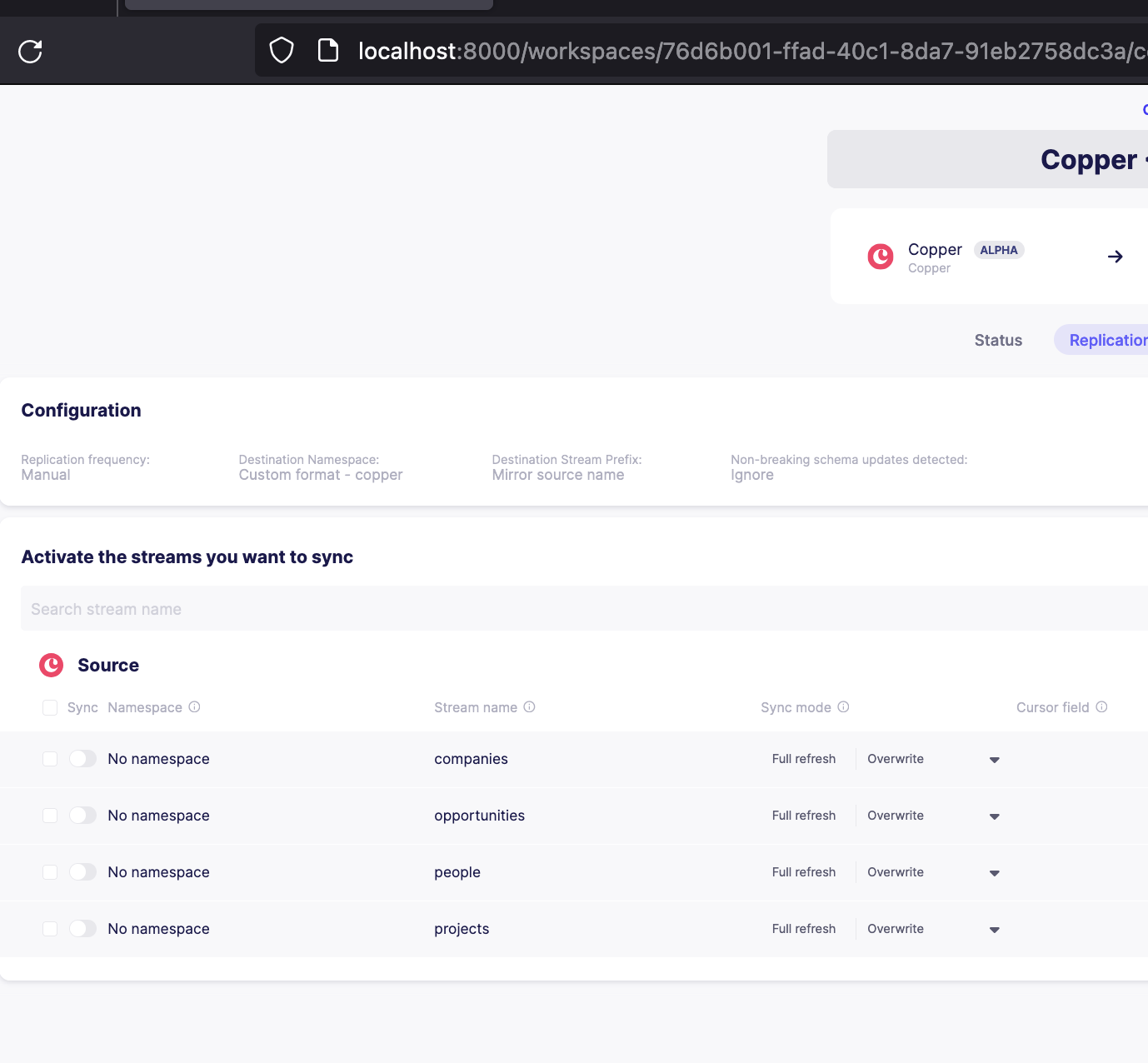
Task: Click the companies stream name
Action: (x=471, y=759)
